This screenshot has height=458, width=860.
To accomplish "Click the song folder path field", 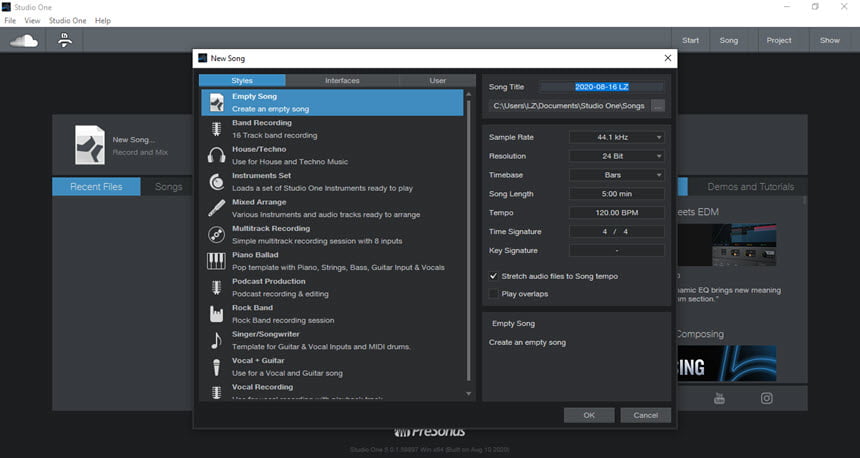I will click(x=569, y=106).
